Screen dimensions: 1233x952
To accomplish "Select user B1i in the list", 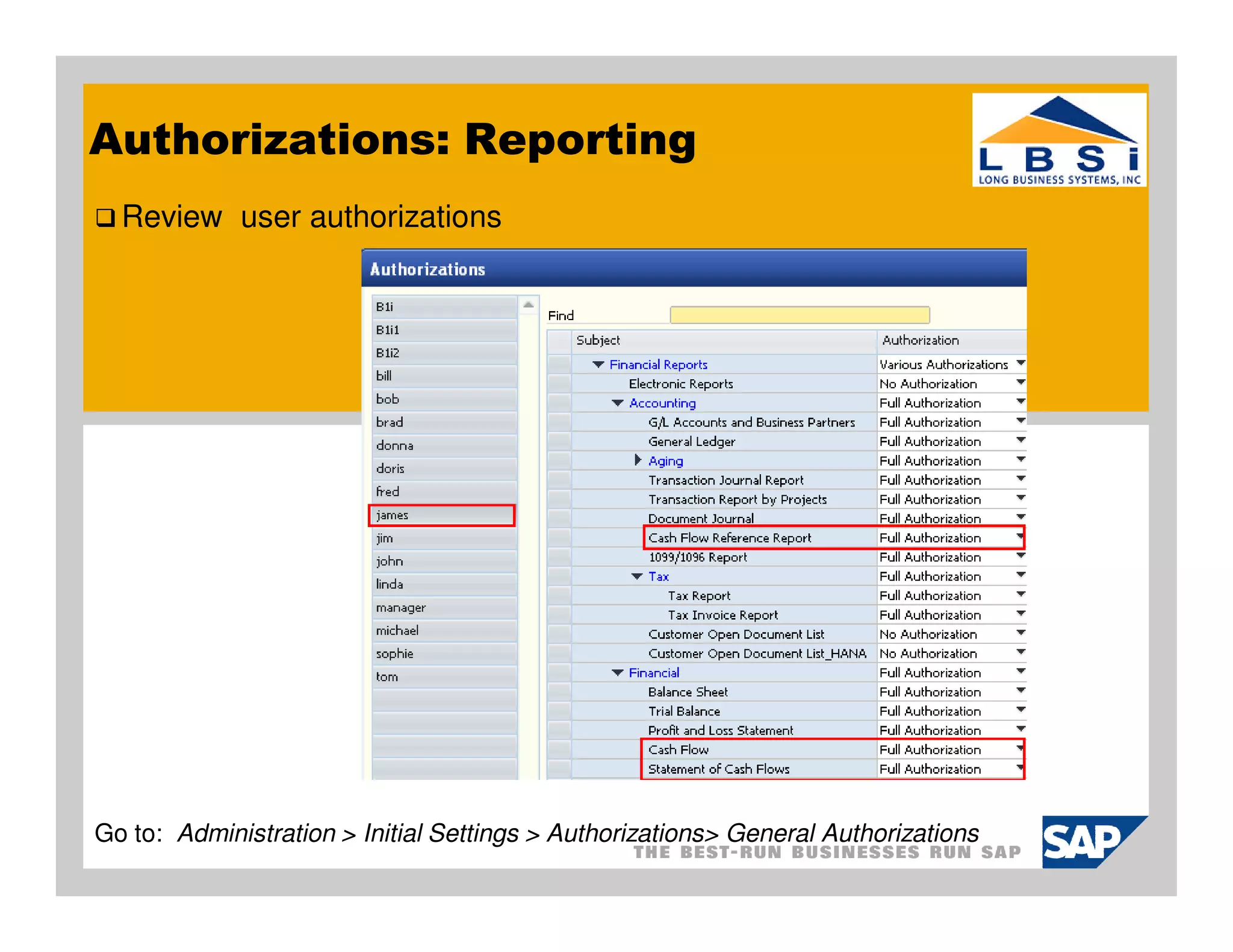I will (444, 307).
